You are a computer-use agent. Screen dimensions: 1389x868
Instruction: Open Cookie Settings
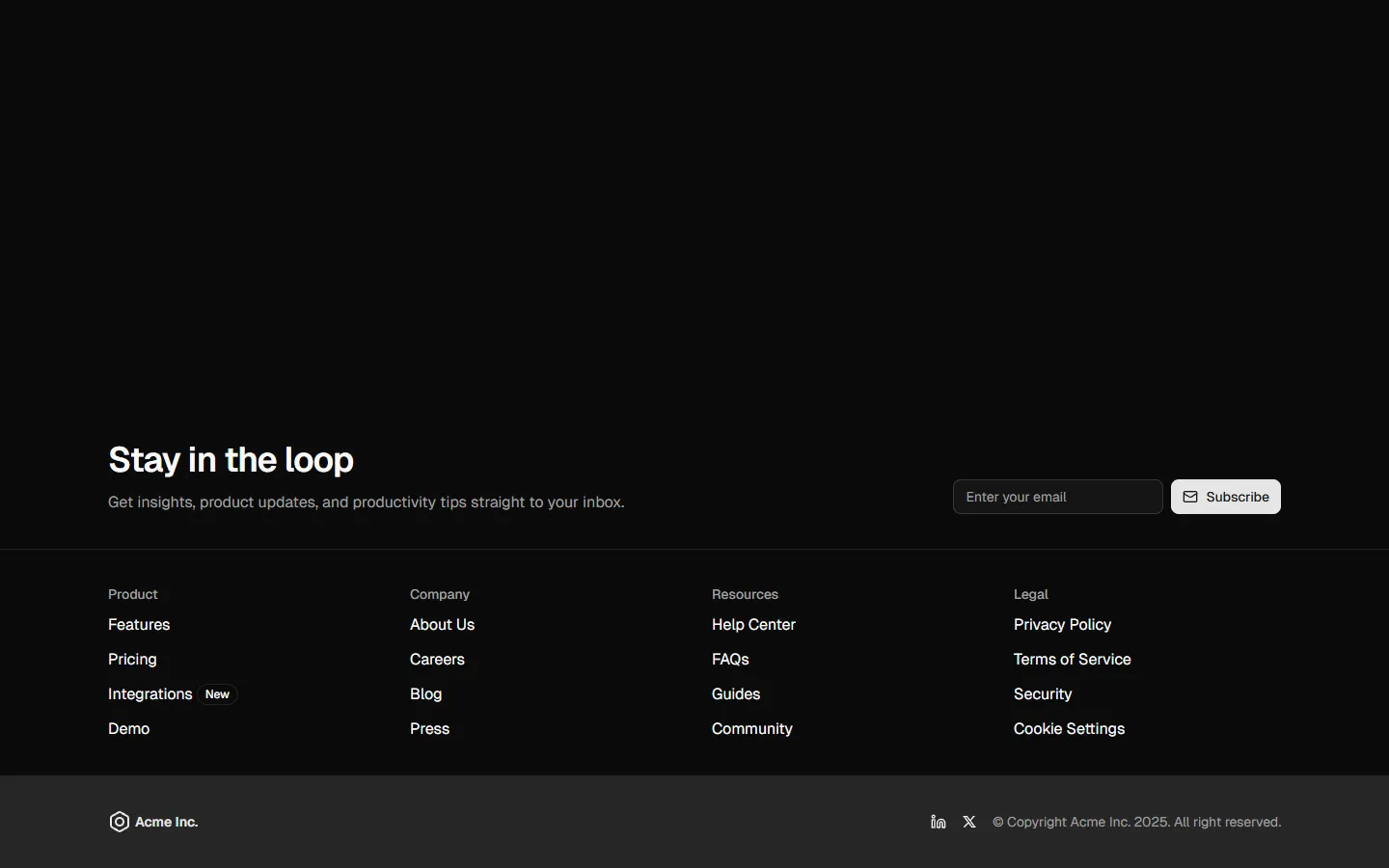(x=1069, y=728)
